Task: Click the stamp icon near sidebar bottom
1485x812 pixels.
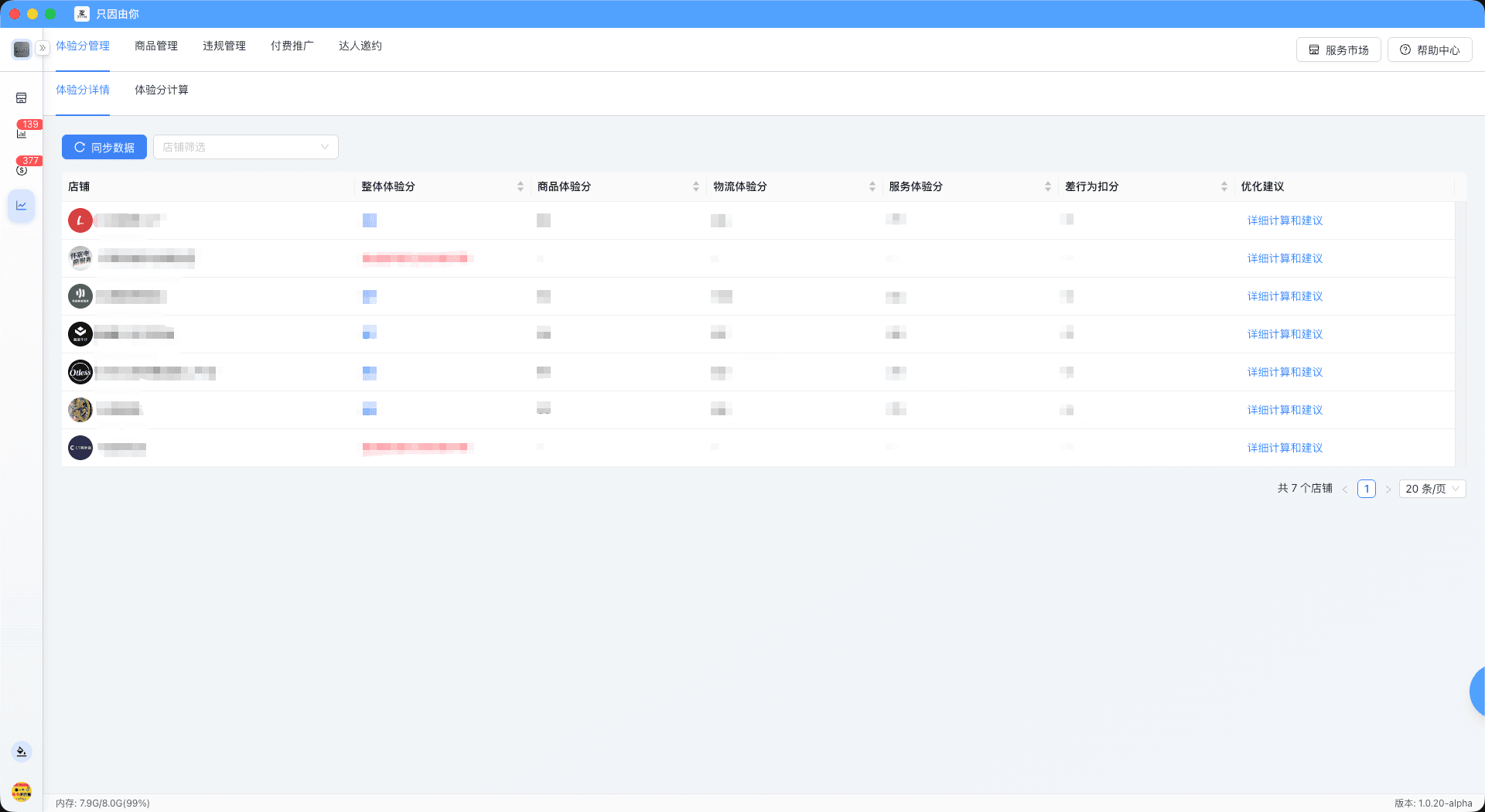Action: (x=22, y=752)
